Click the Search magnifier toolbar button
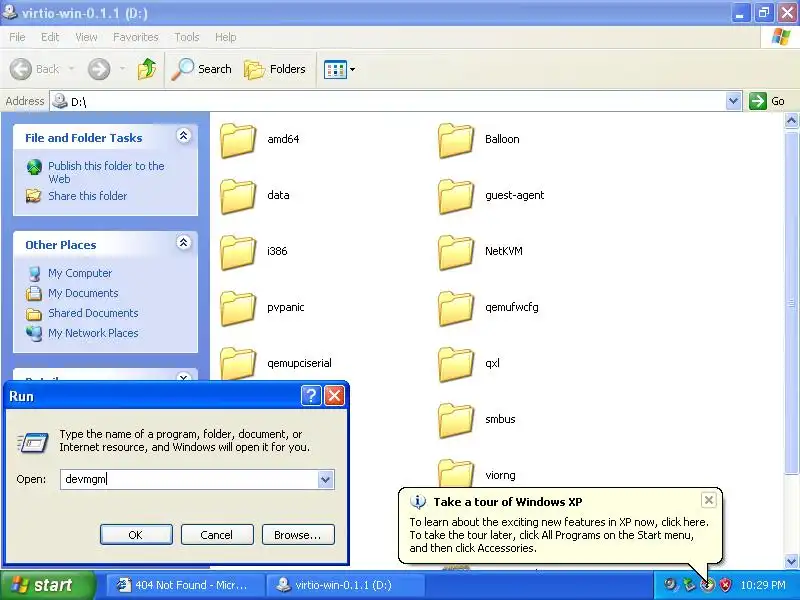Screen dimensions: 800x600 202,69
